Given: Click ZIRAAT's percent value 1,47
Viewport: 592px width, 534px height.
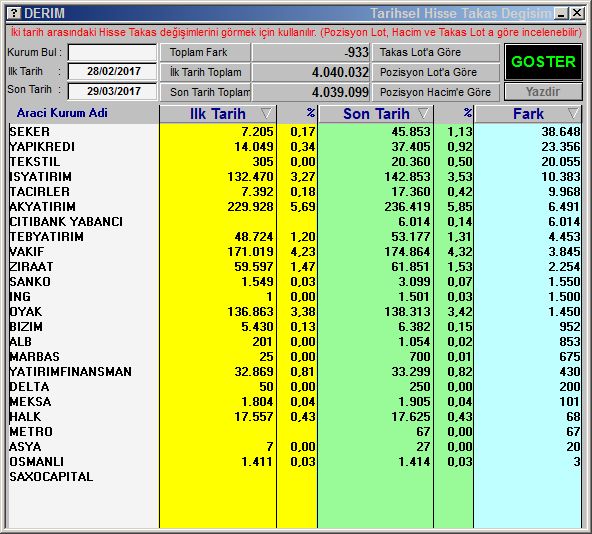Looking at the screenshot, I should point(303,267).
